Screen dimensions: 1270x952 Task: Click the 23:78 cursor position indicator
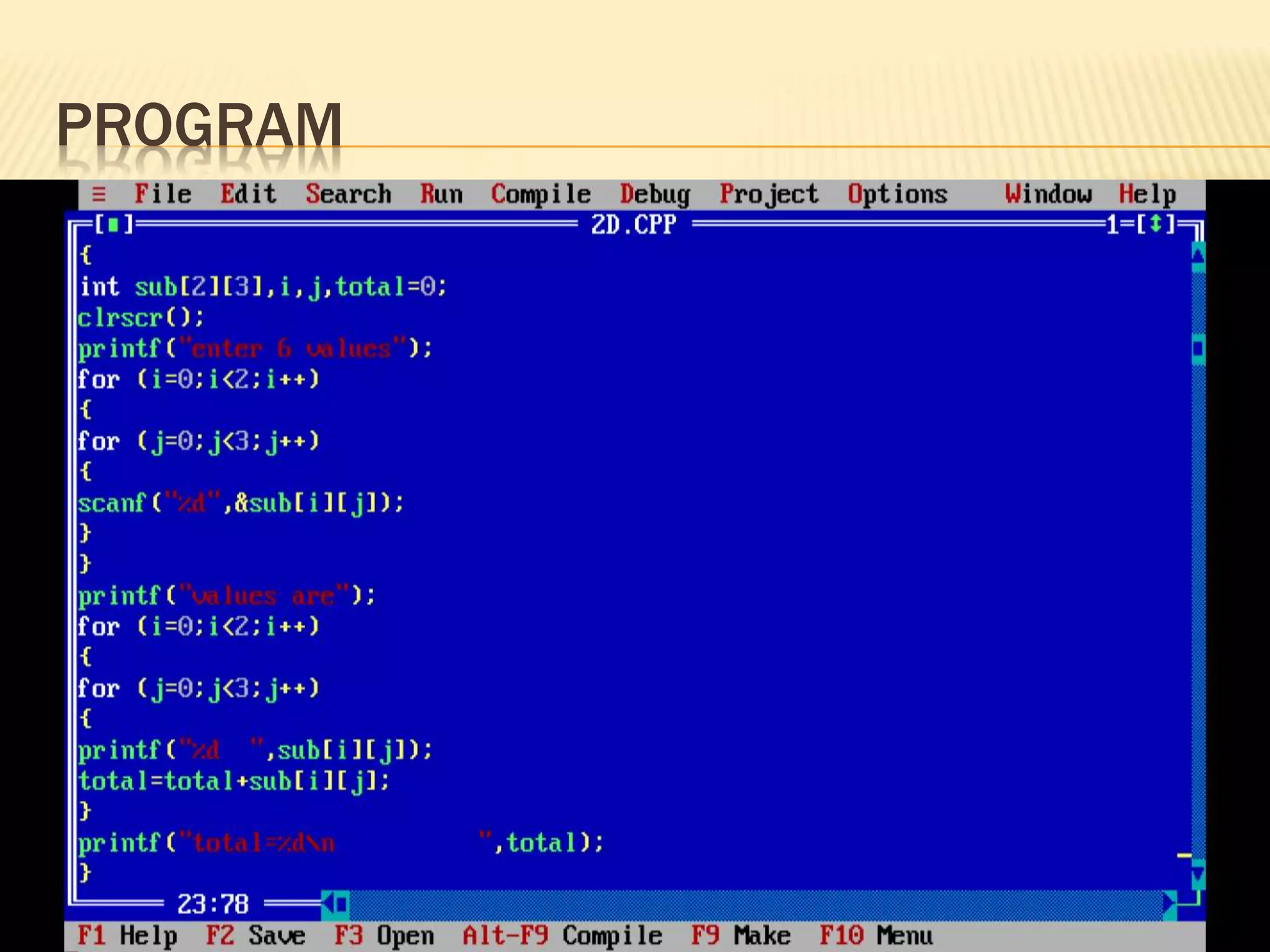pyautogui.click(x=213, y=904)
